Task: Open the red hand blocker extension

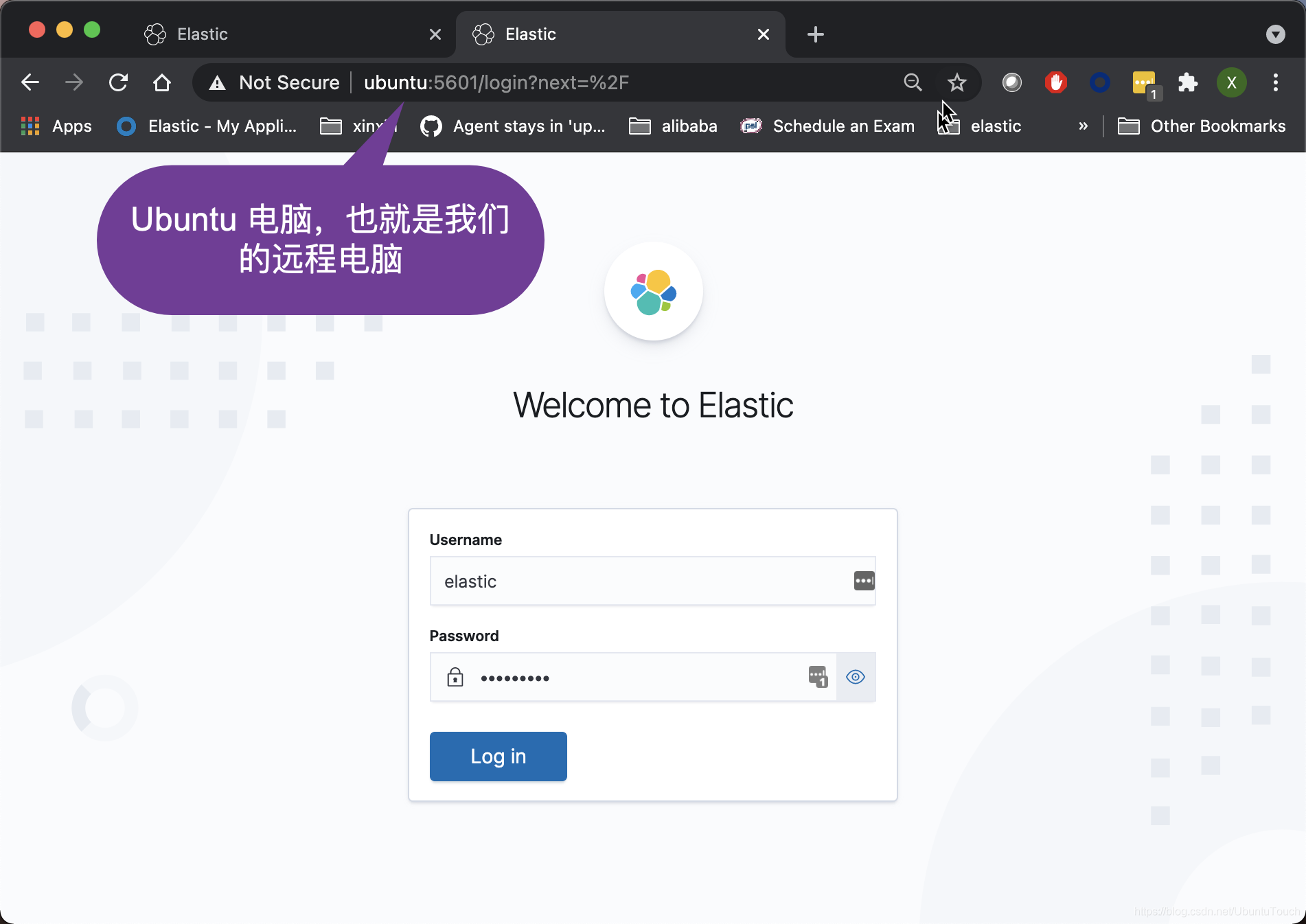Action: point(1055,82)
